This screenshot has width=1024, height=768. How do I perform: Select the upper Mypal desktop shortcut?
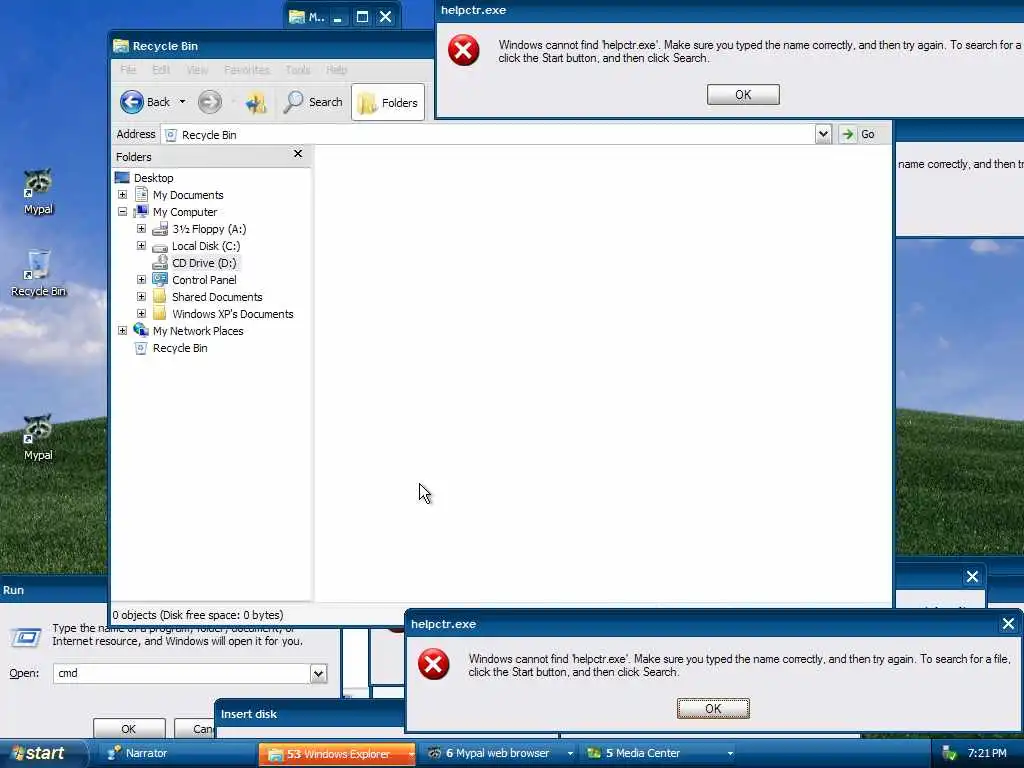pyautogui.click(x=38, y=191)
